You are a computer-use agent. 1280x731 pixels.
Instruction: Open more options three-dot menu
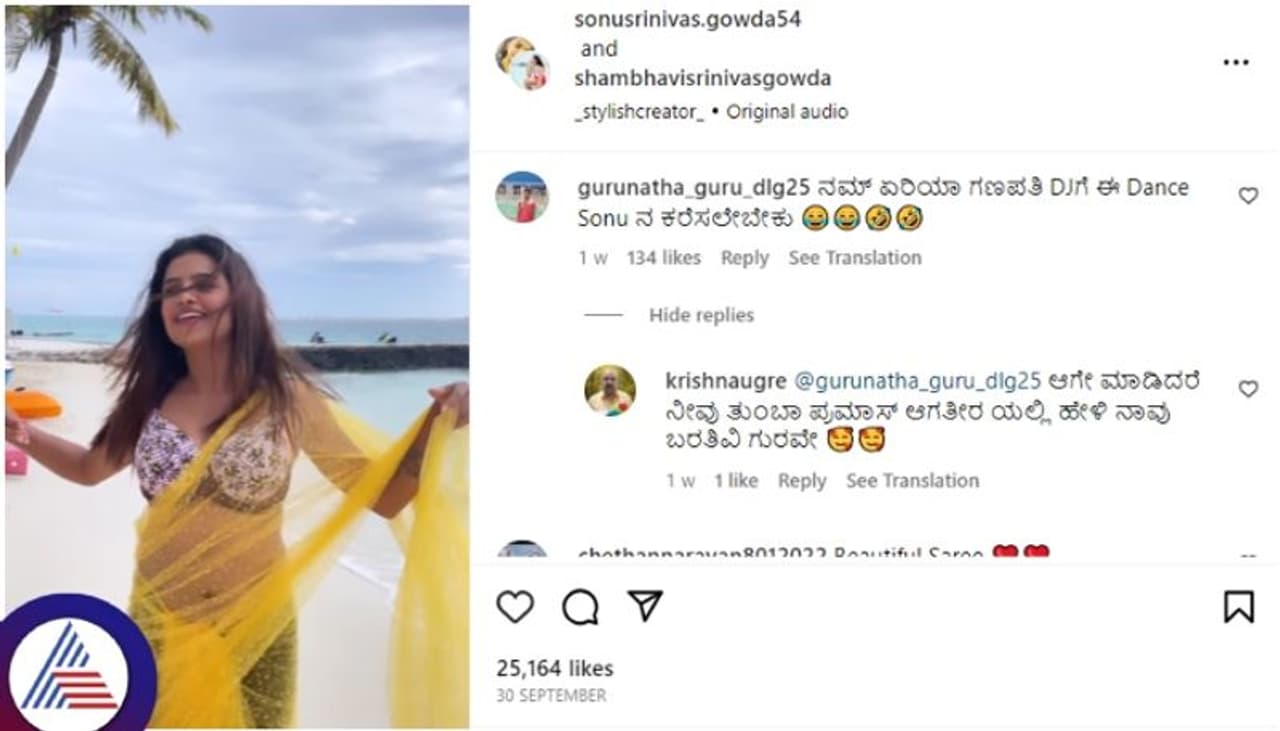1236,63
